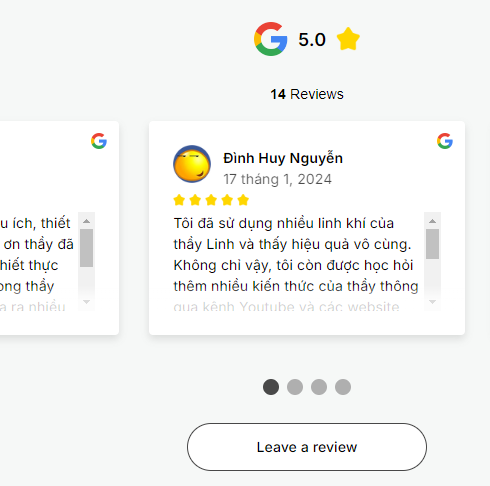Screen dimensions: 490x486
Task: Click the scrollbar thumb in Đình Huy Nguyễn's review
Action: [x=432, y=244]
